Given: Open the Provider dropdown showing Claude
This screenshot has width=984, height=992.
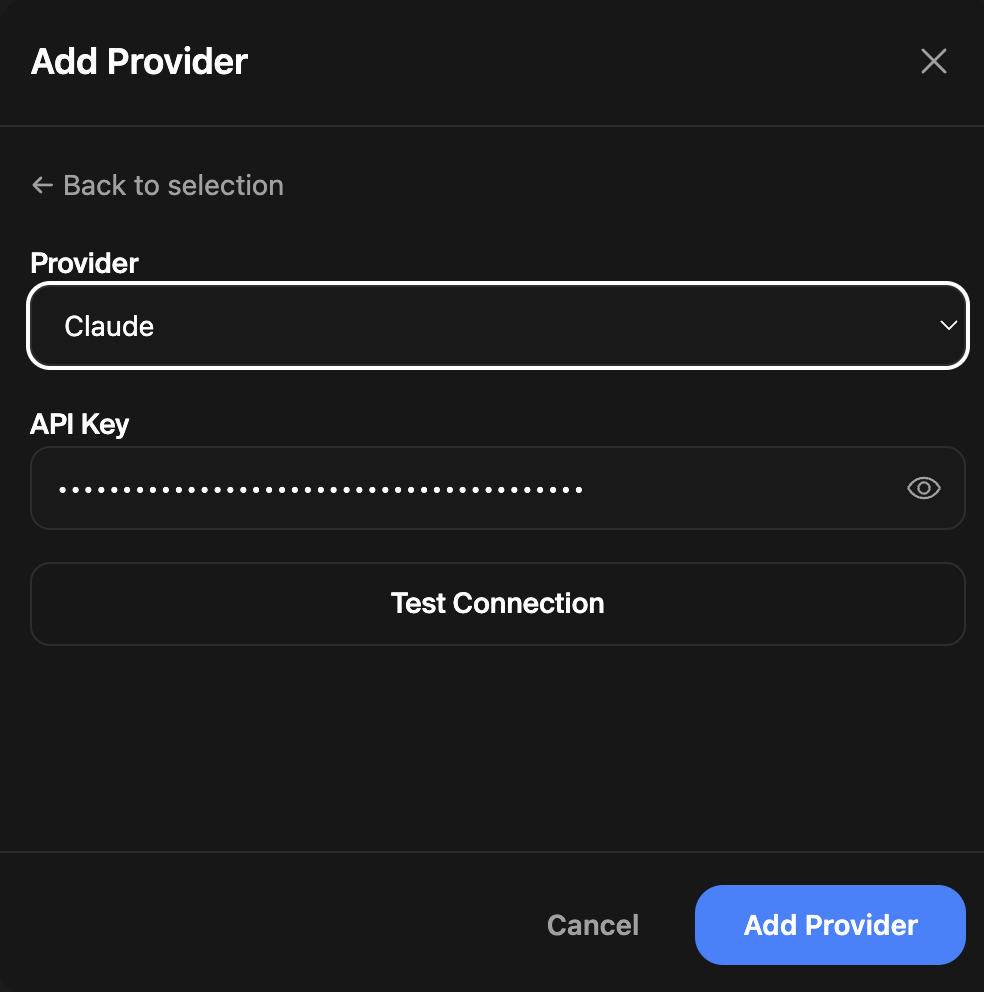Looking at the screenshot, I should click(498, 325).
